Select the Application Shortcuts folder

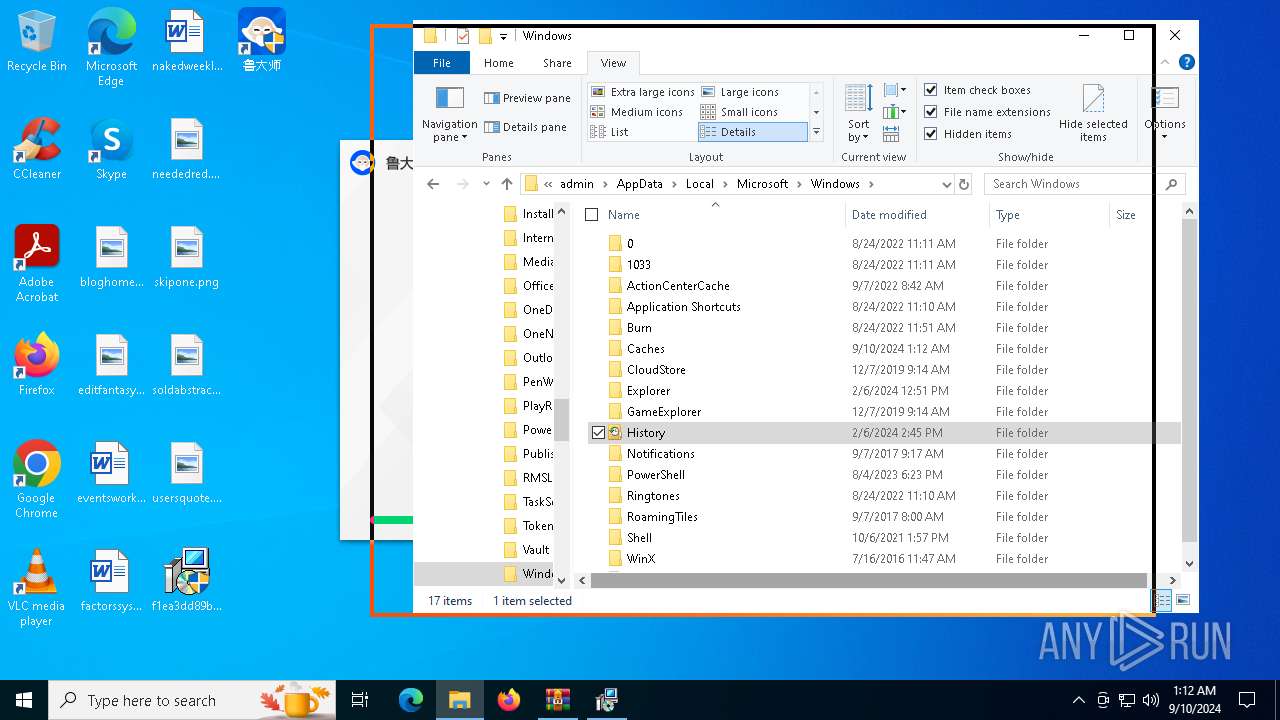(x=683, y=307)
